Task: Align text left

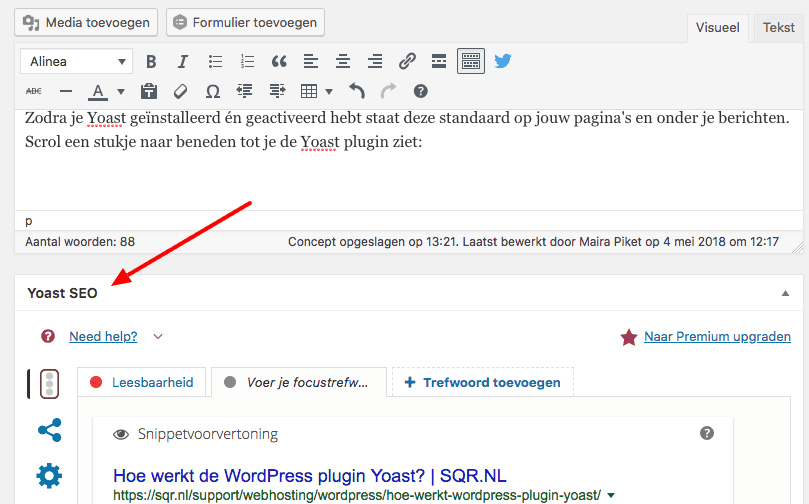Action: point(311,62)
